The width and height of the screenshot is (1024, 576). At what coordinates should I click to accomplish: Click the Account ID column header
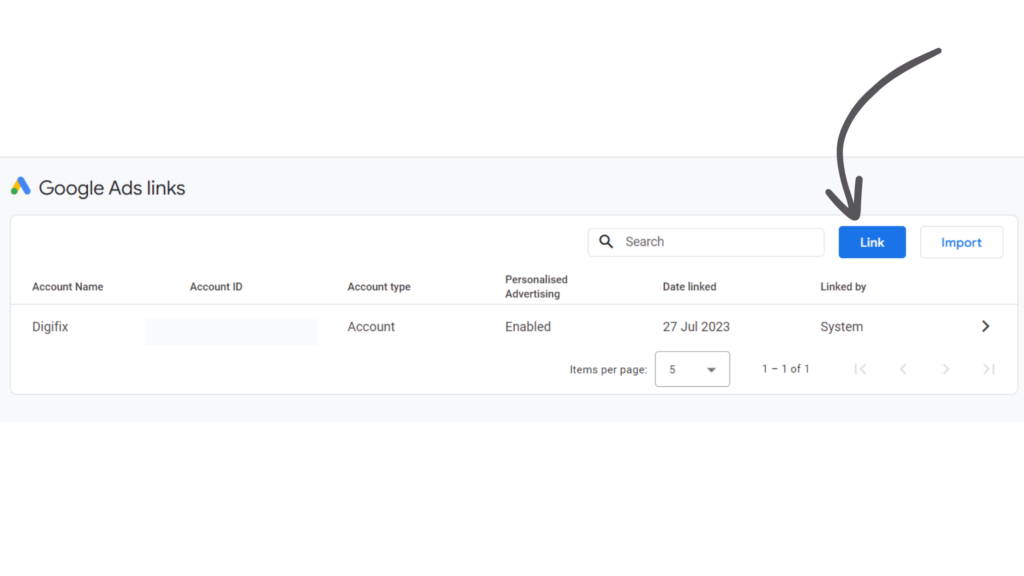216,287
